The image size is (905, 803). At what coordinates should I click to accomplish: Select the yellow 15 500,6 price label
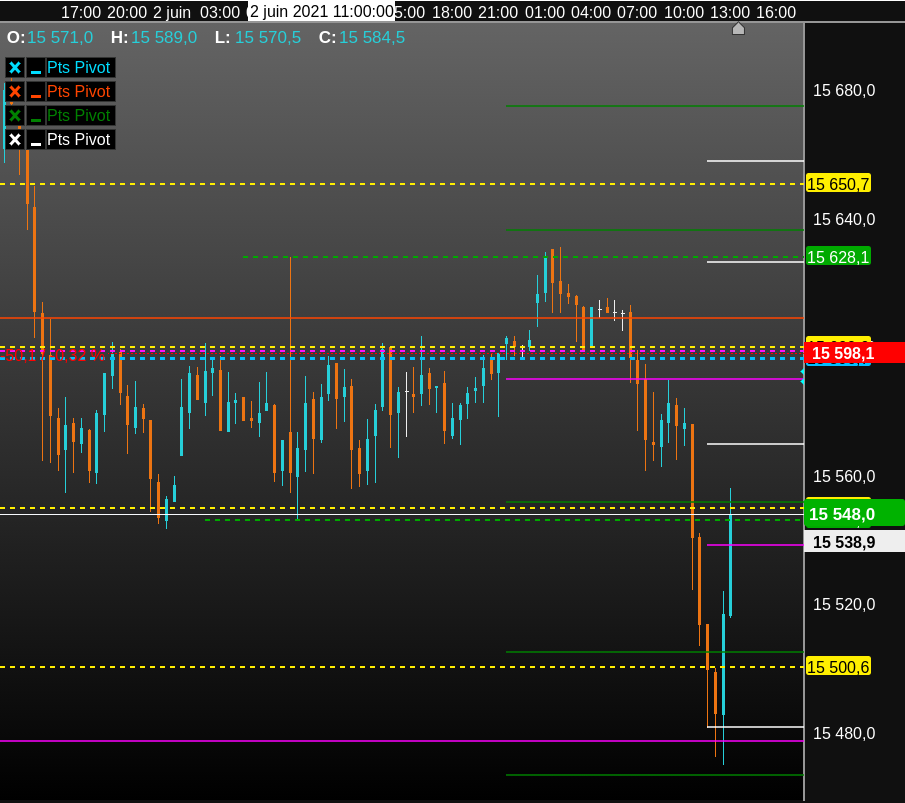click(838, 667)
